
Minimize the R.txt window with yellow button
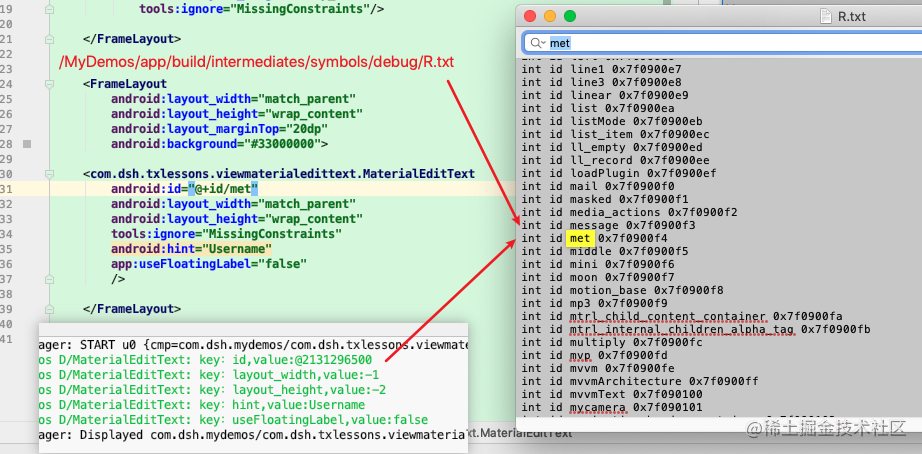pyautogui.click(x=550, y=16)
